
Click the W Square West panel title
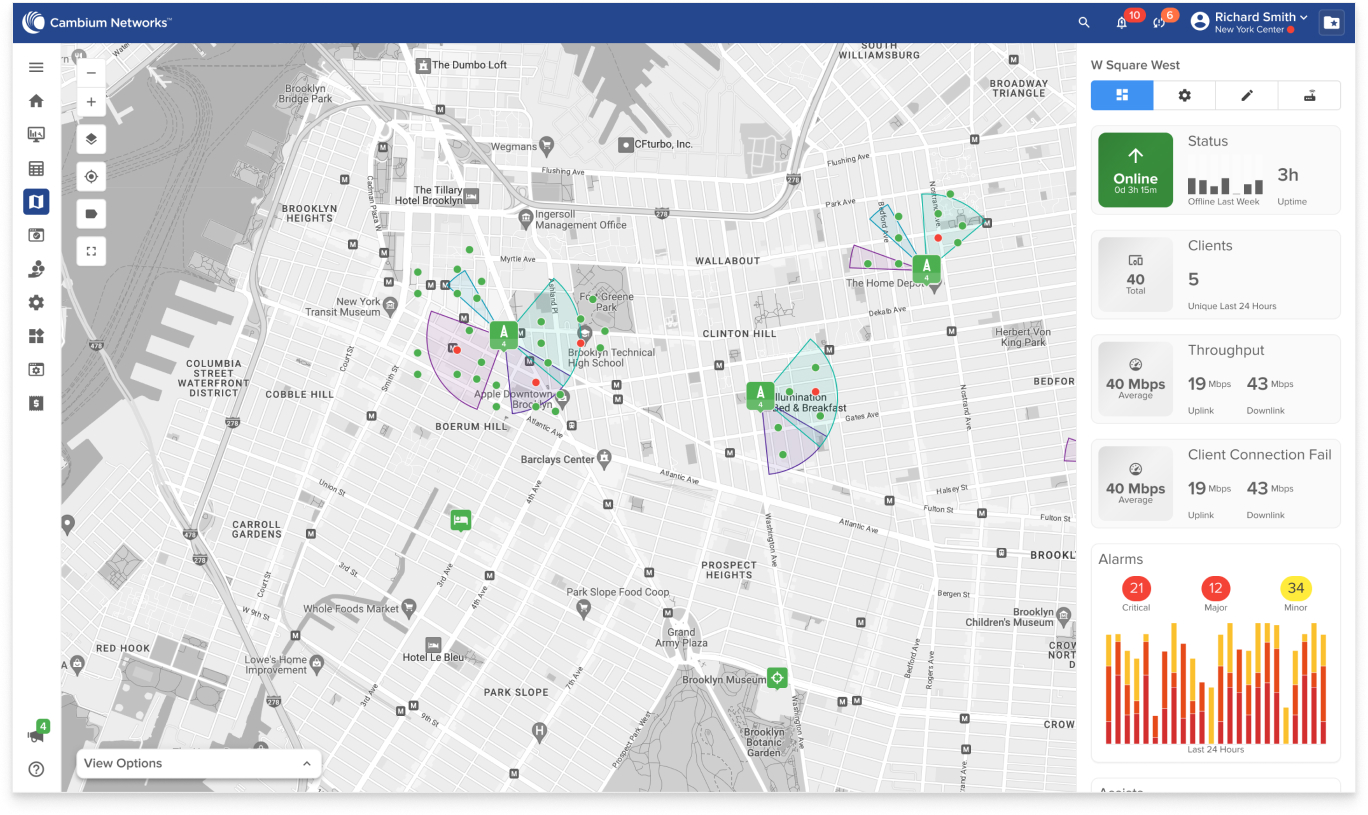click(x=1135, y=65)
